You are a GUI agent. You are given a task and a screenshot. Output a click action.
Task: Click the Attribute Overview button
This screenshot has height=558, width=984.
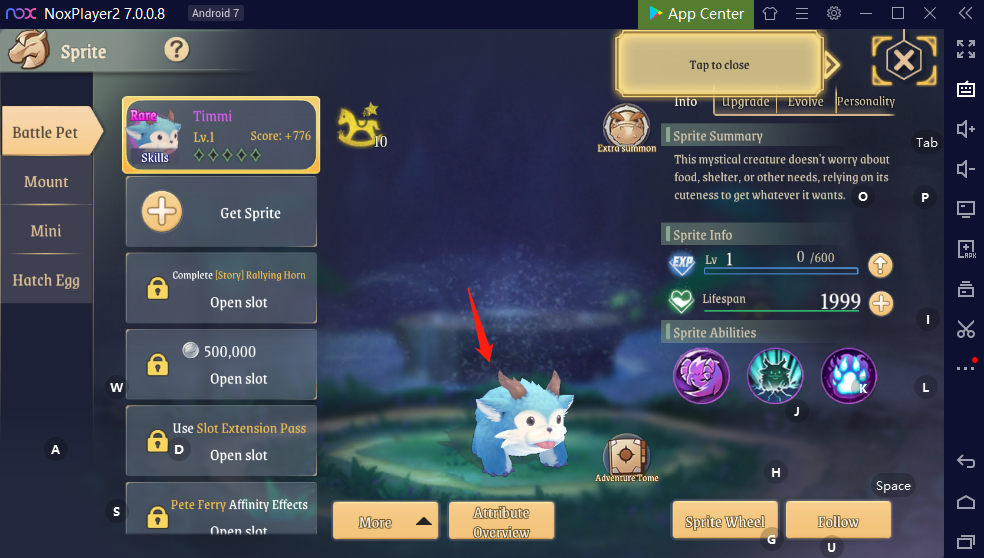tap(501, 521)
